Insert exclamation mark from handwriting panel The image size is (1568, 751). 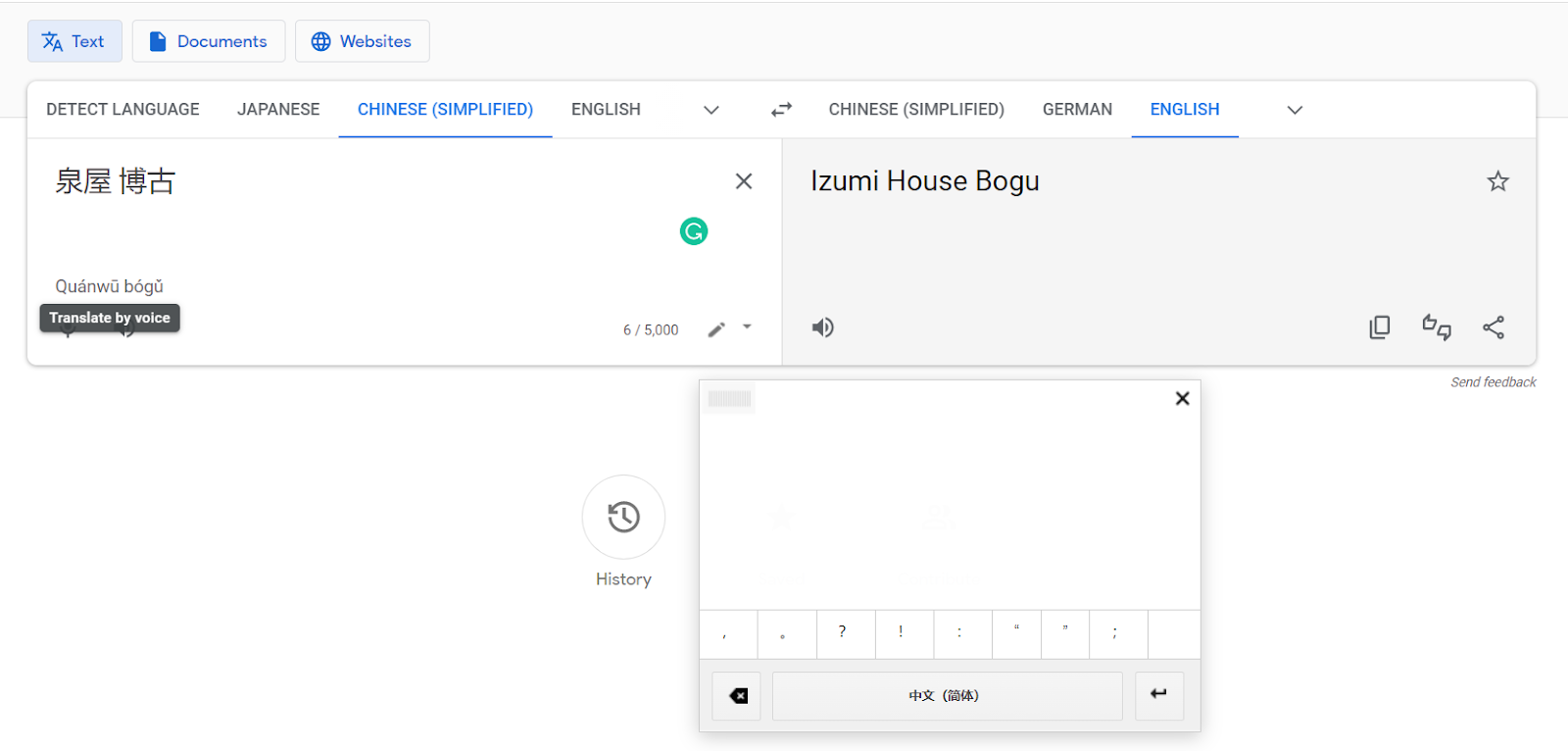point(905,634)
